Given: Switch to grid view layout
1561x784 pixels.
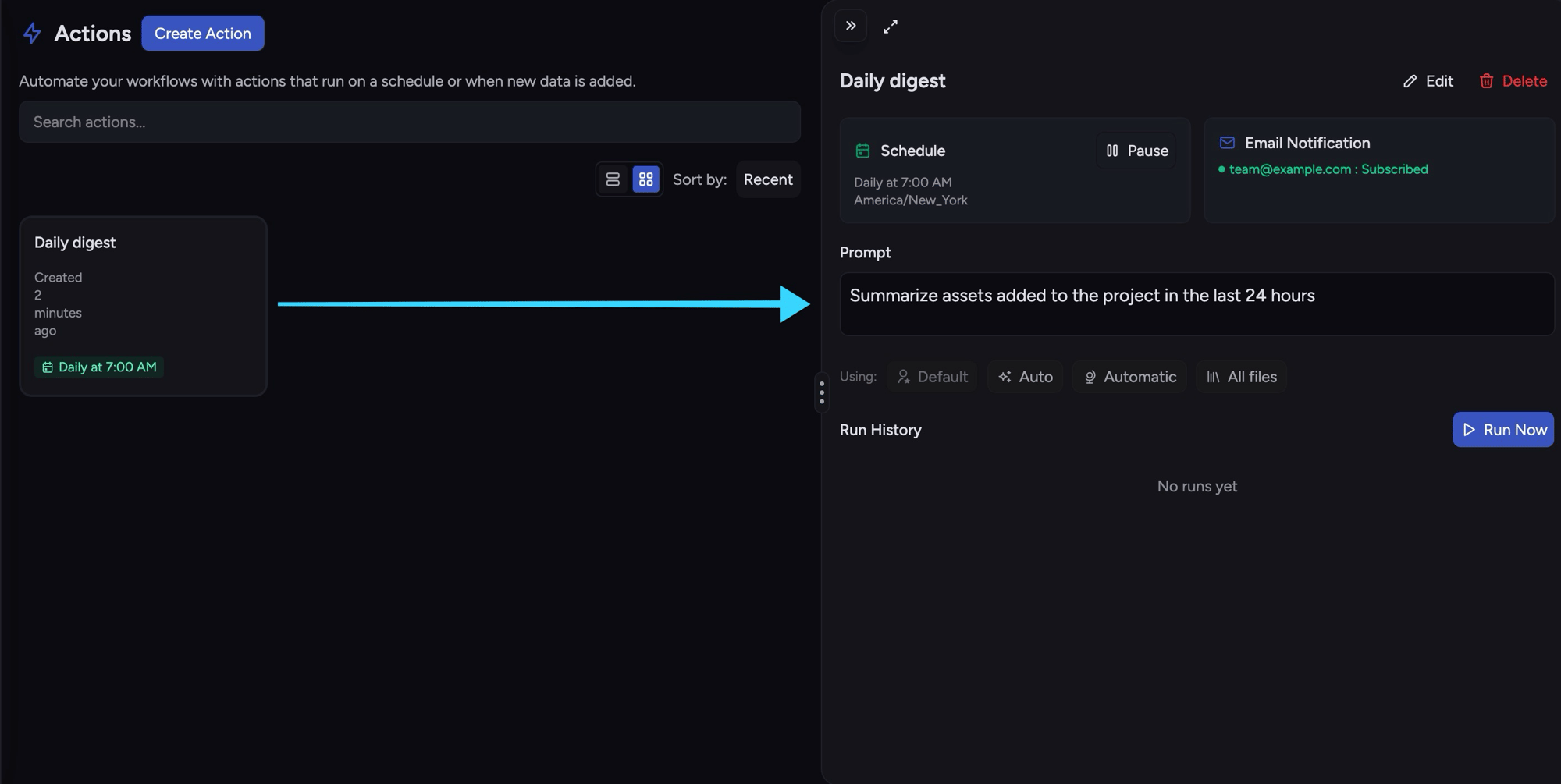Looking at the screenshot, I should click(646, 179).
